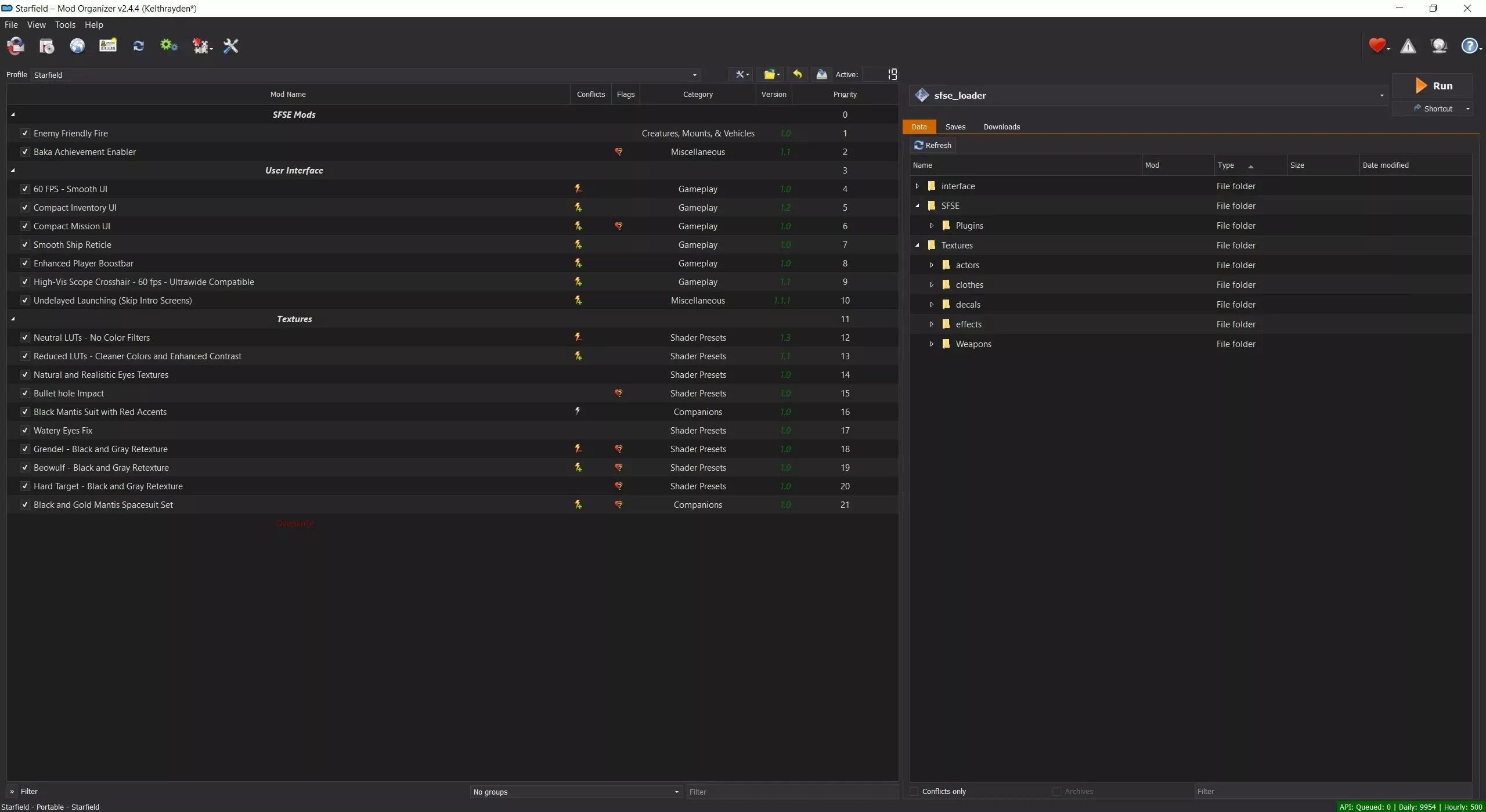Click the conflict icon for 60 FPS - Smooth UI
The width and height of the screenshot is (1486, 812).
(x=578, y=189)
